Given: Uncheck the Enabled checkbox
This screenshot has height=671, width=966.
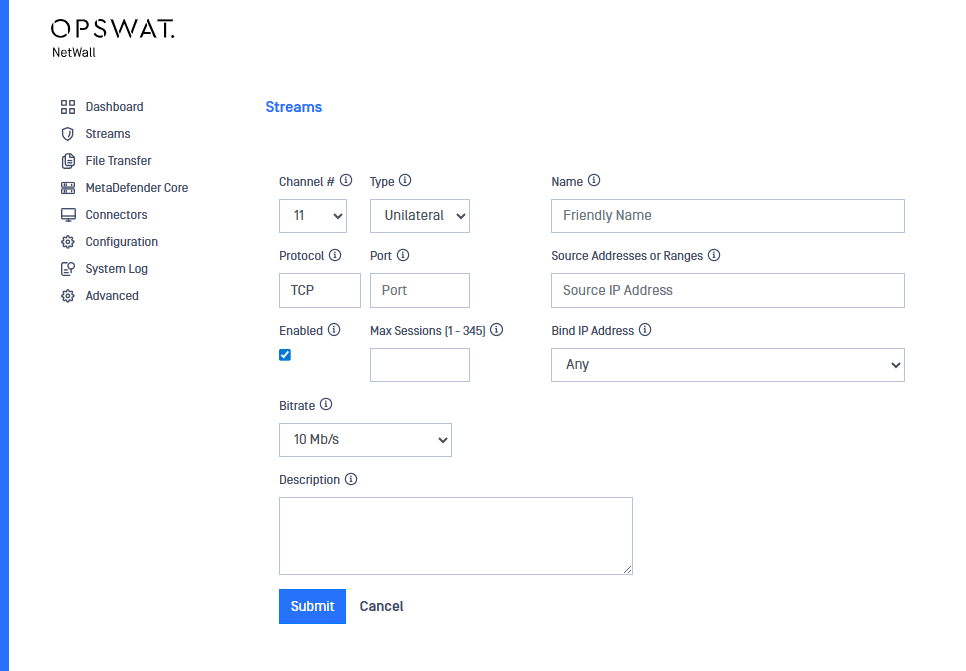Looking at the screenshot, I should tap(285, 355).
